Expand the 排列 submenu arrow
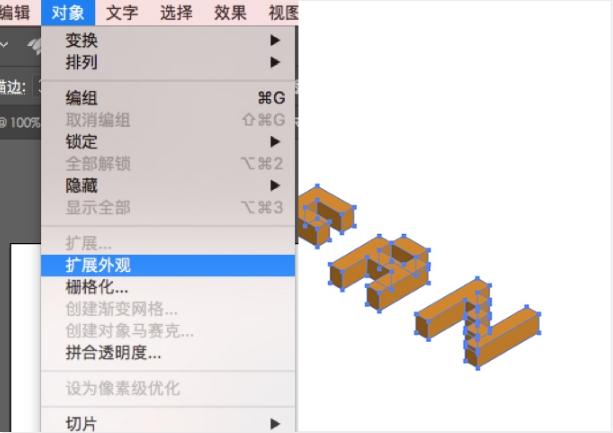Screen dimensions: 613x433 (x=275, y=62)
